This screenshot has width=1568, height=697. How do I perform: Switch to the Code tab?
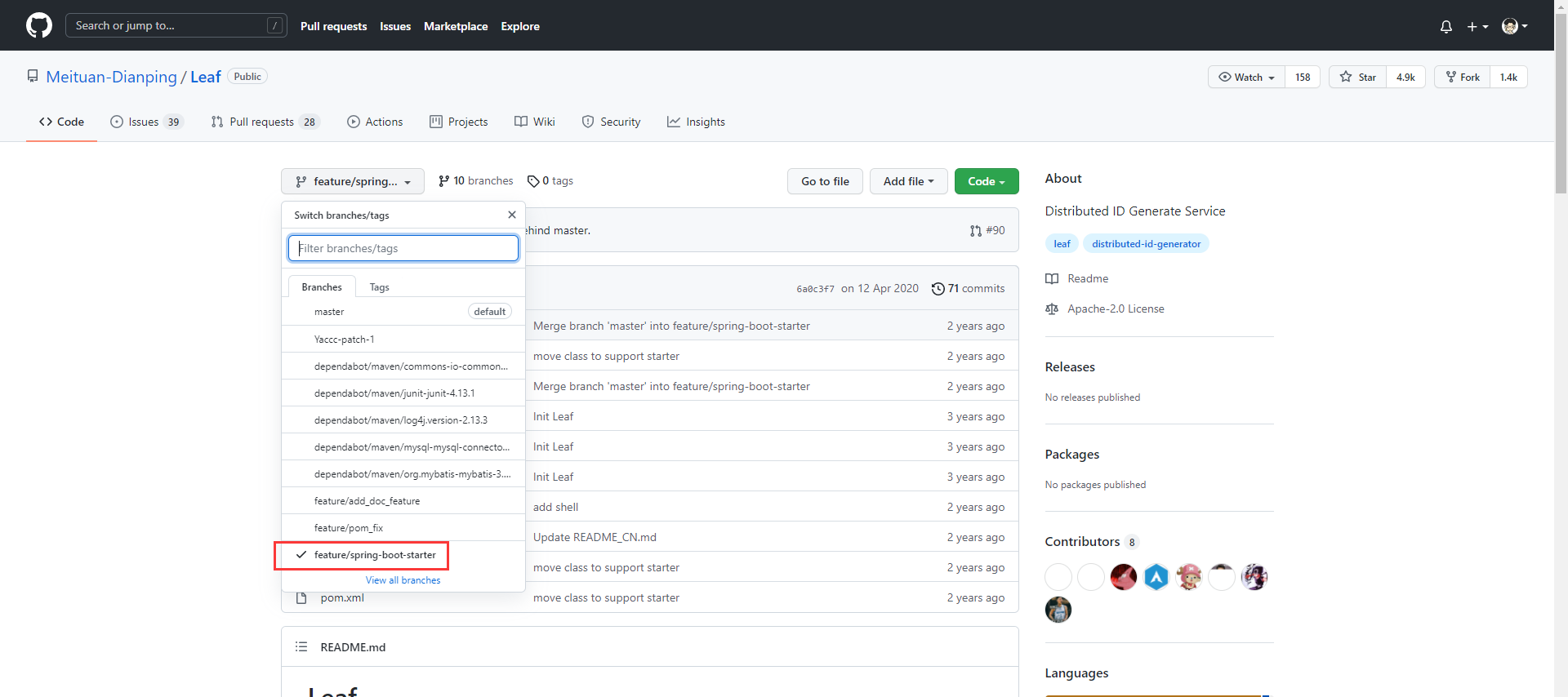pyautogui.click(x=61, y=122)
